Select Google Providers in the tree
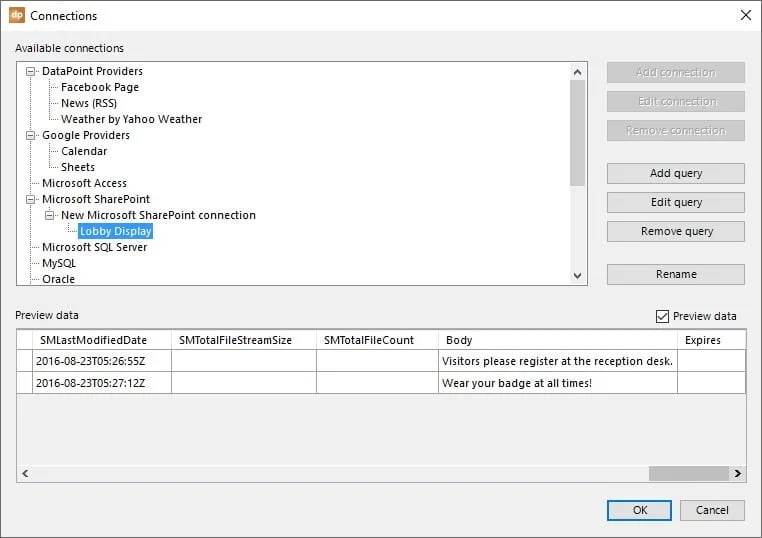The image size is (762, 538). [86, 135]
